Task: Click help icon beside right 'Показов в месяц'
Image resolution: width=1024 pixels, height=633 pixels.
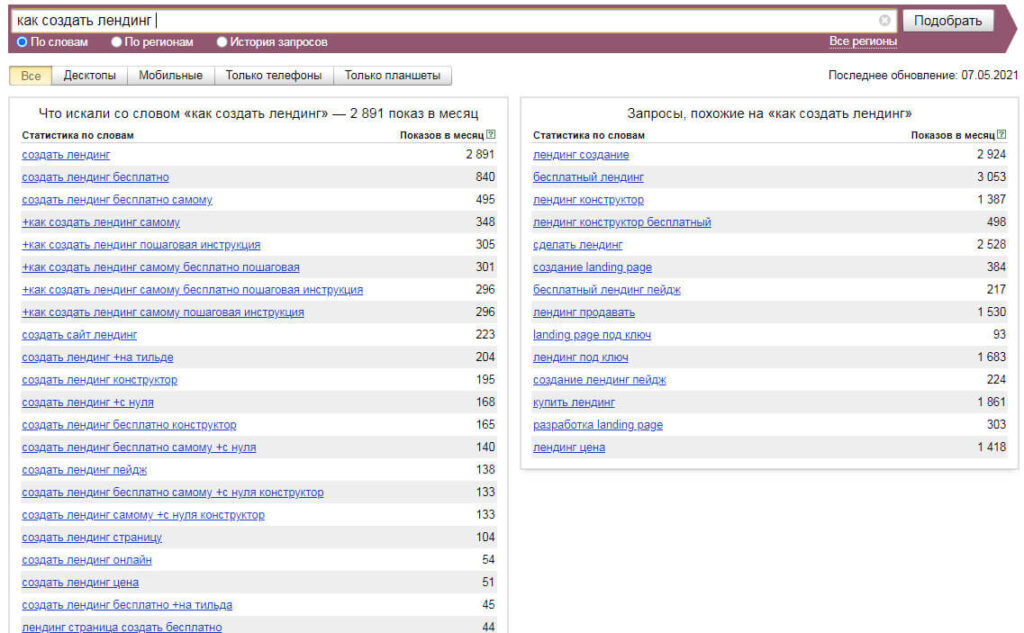Action: 1001,135
